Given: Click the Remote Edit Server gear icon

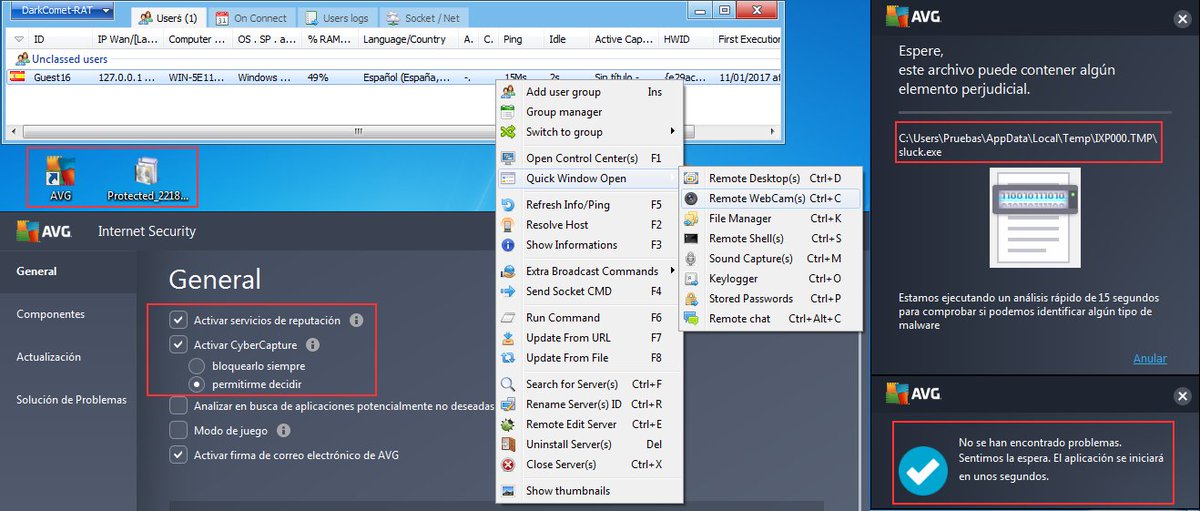Looking at the screenshot, I should [508, 424].
